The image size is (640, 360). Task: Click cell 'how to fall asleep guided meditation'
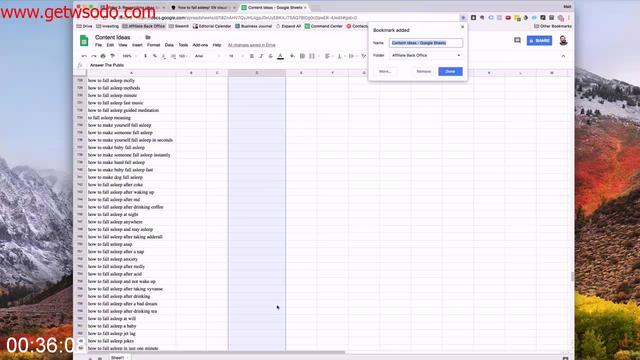point(131,110)
